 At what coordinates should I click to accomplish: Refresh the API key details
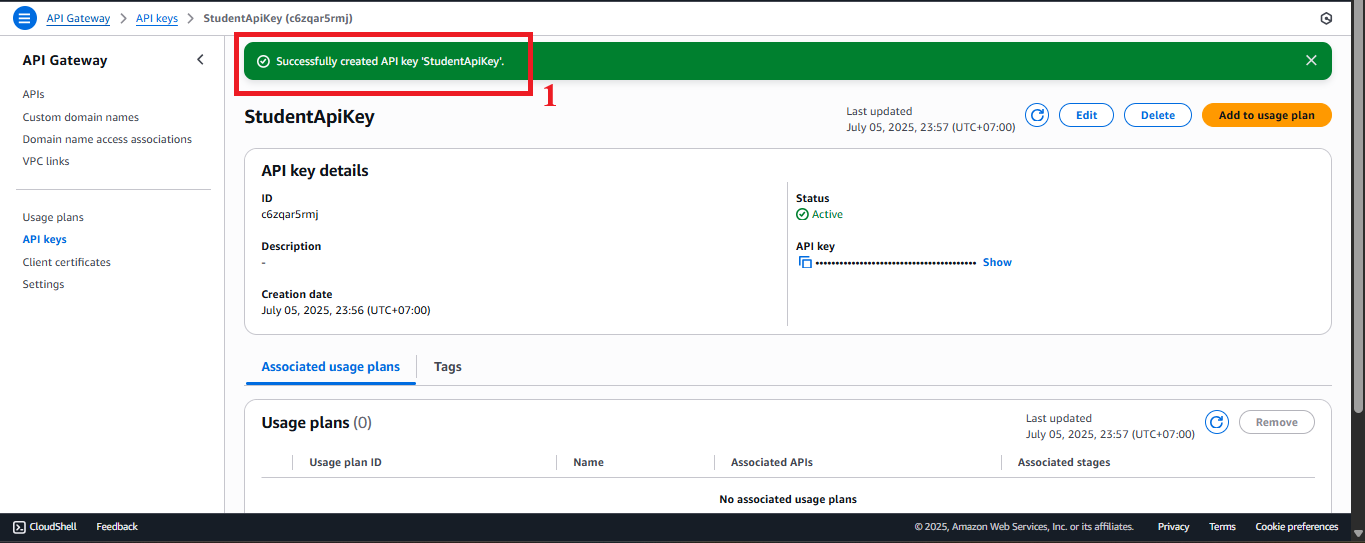click(x=1038, y=115)
